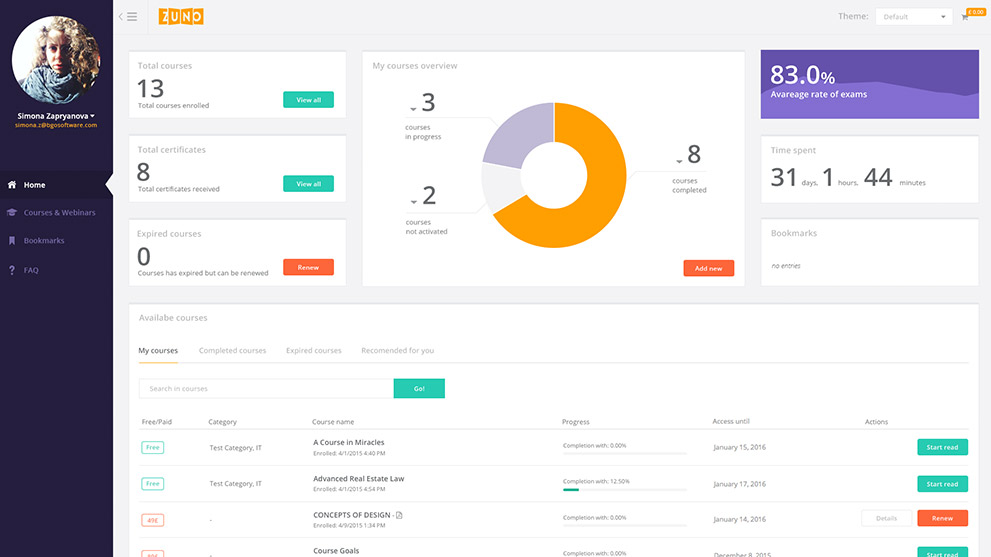Click the document icon beside CONCEPTS OF DESIGN
991x557 pixels.
point(399,515)
